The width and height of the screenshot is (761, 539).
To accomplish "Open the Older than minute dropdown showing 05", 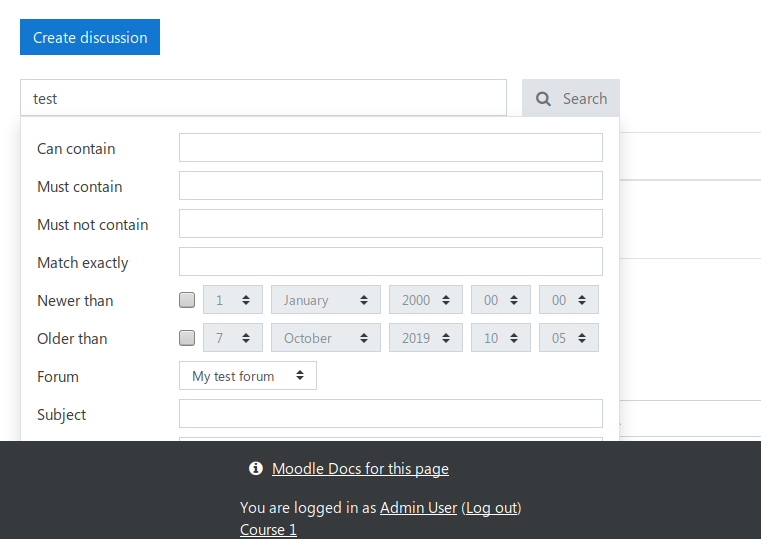I will 569,338.
